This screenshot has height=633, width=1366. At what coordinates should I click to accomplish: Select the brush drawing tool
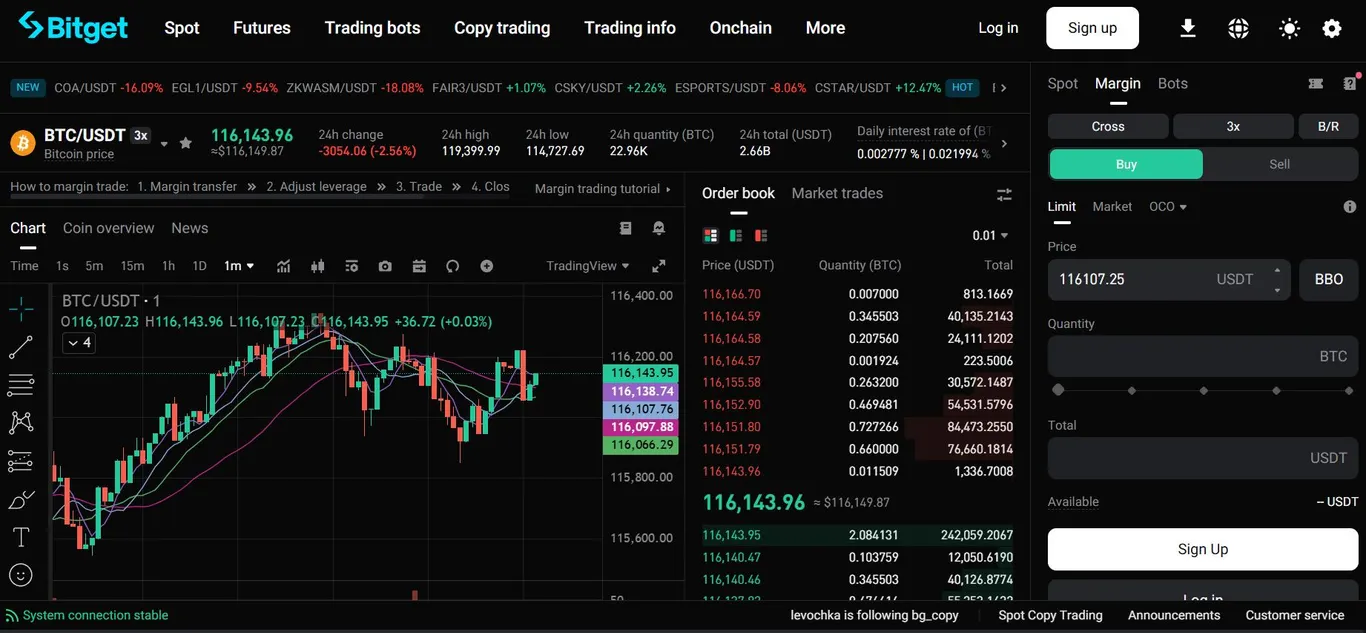20,499
